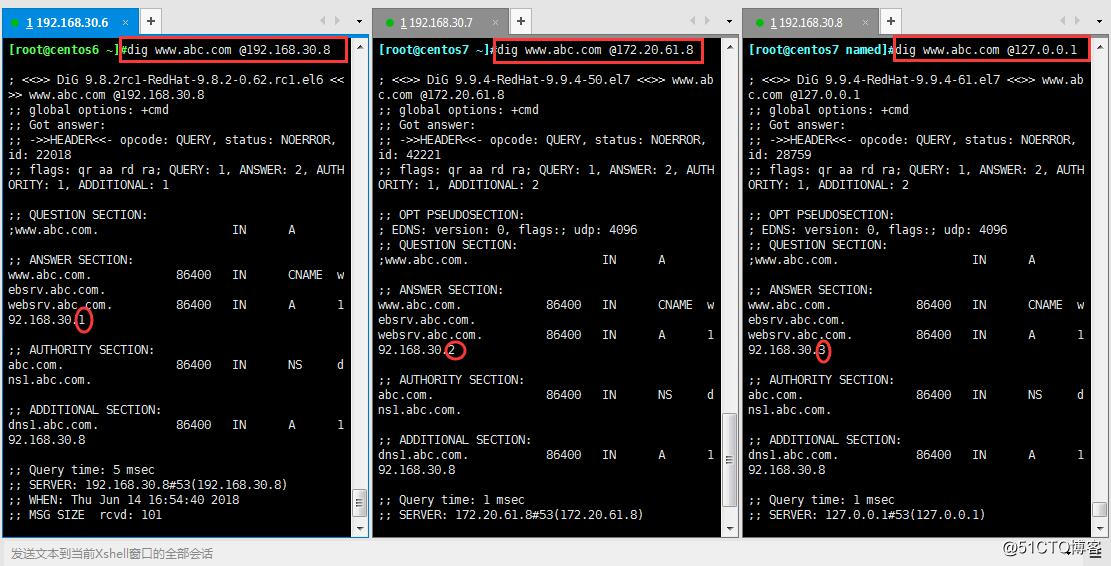
Task: Click 'ADDITIONAL SECTION' heading in right terminal
Action: coord(825,440)
